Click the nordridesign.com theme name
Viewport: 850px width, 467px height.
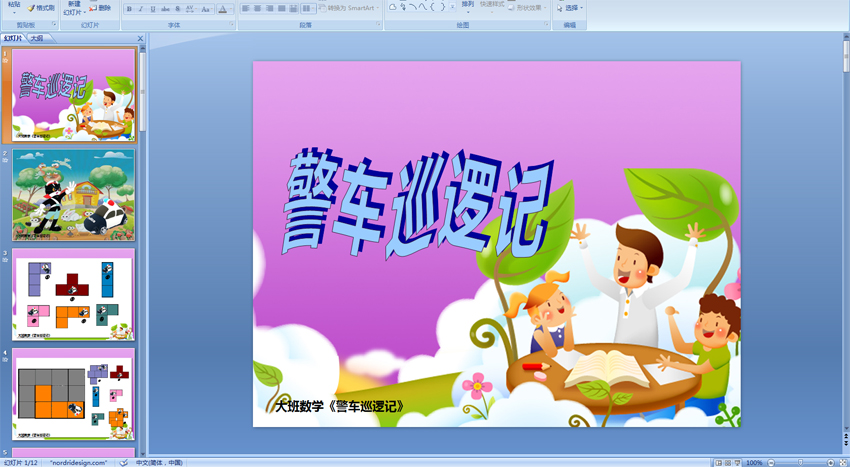pos(78,463)
